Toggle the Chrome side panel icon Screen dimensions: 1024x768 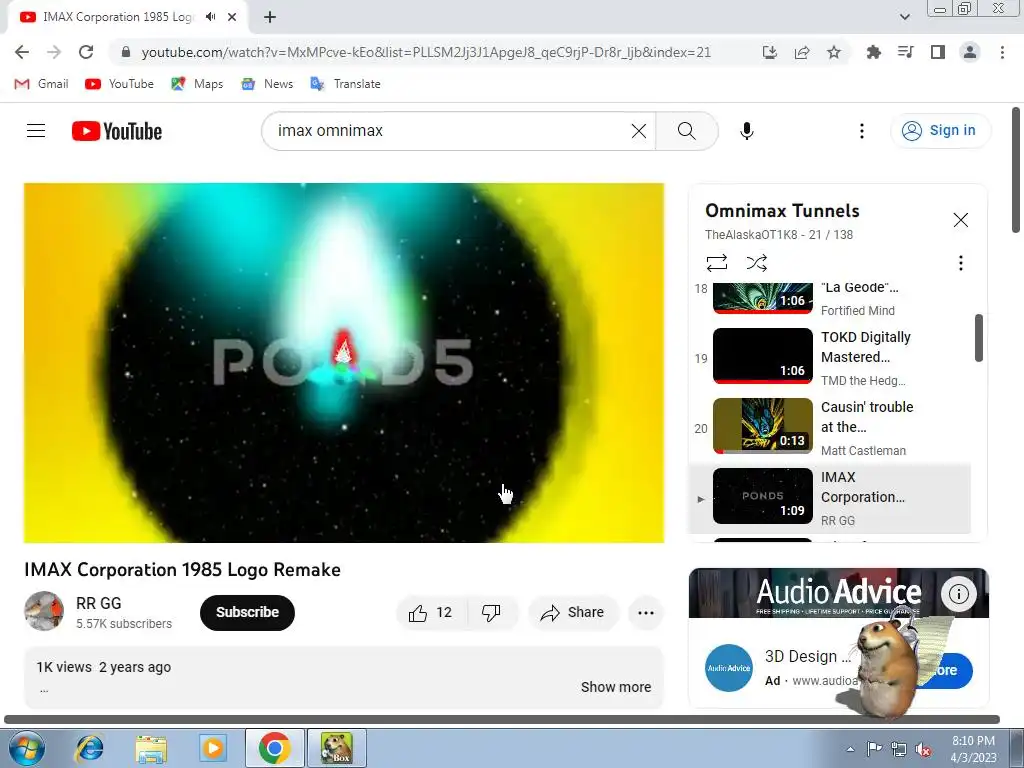pos(938,52)
